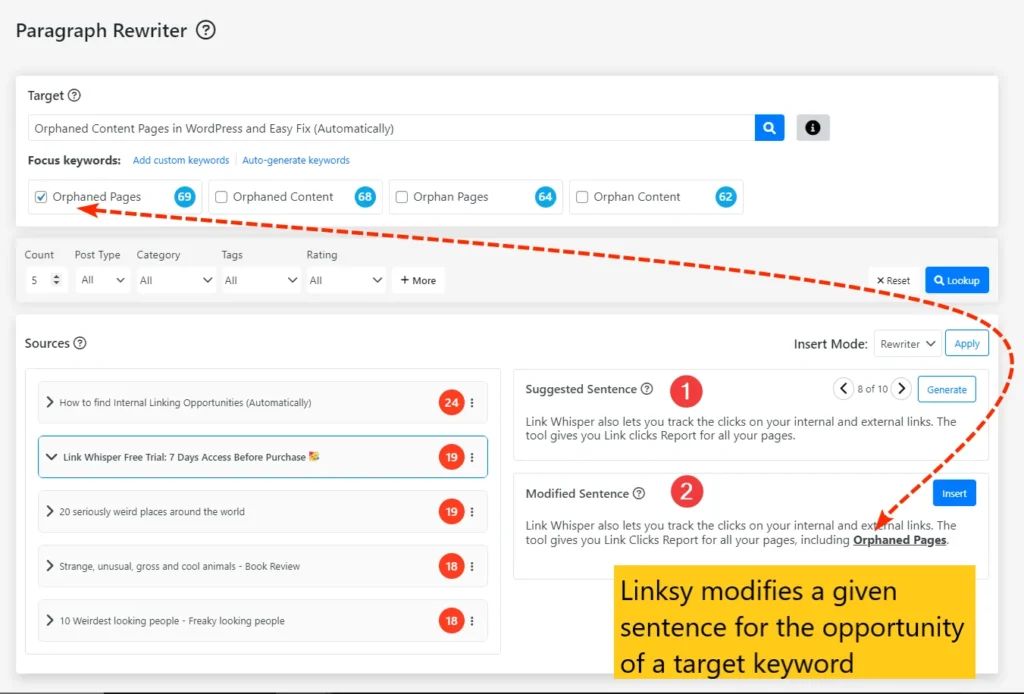Reset the filters
The image size is (1024, 694).
click(893, 280)
